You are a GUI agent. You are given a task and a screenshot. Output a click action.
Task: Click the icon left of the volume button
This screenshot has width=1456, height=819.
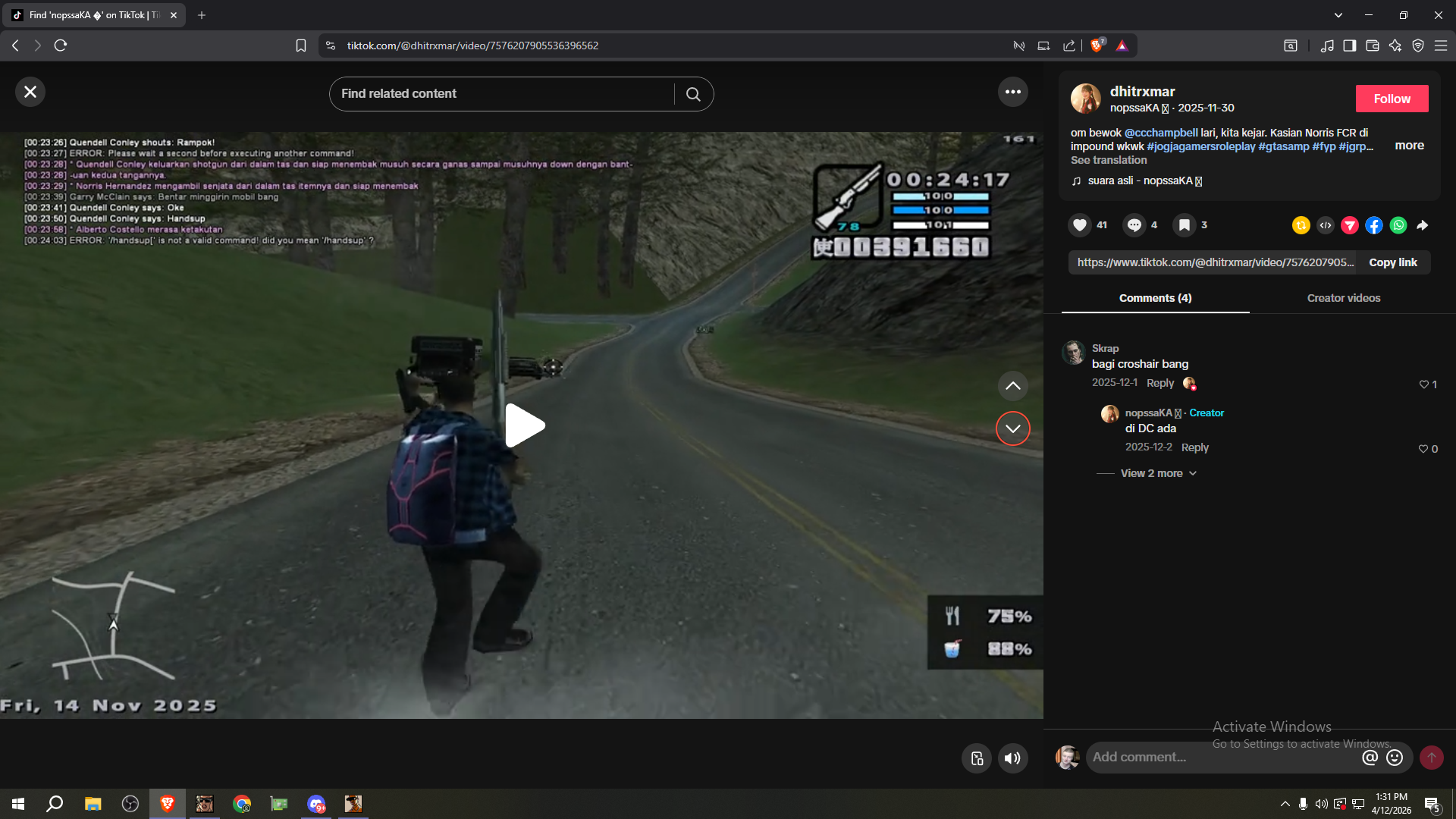tap(977, 758)
